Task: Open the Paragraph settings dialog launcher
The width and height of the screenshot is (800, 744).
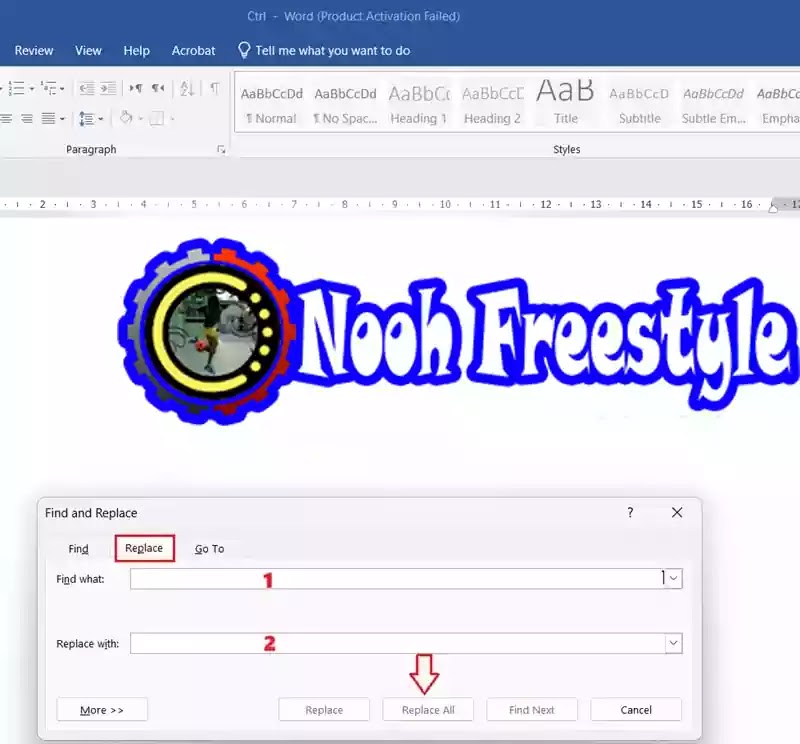Action: [221, 150]
